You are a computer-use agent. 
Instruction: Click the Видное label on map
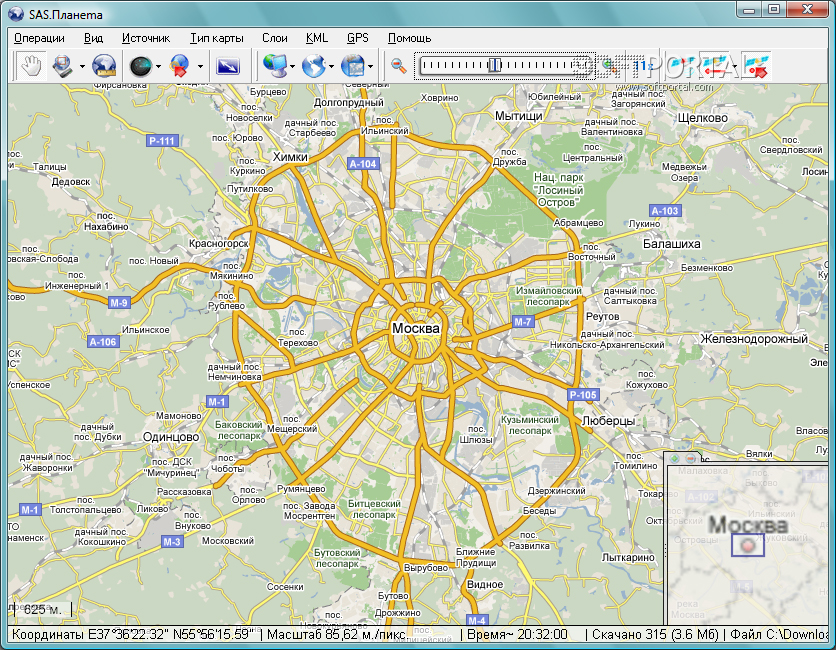[485, 584]
